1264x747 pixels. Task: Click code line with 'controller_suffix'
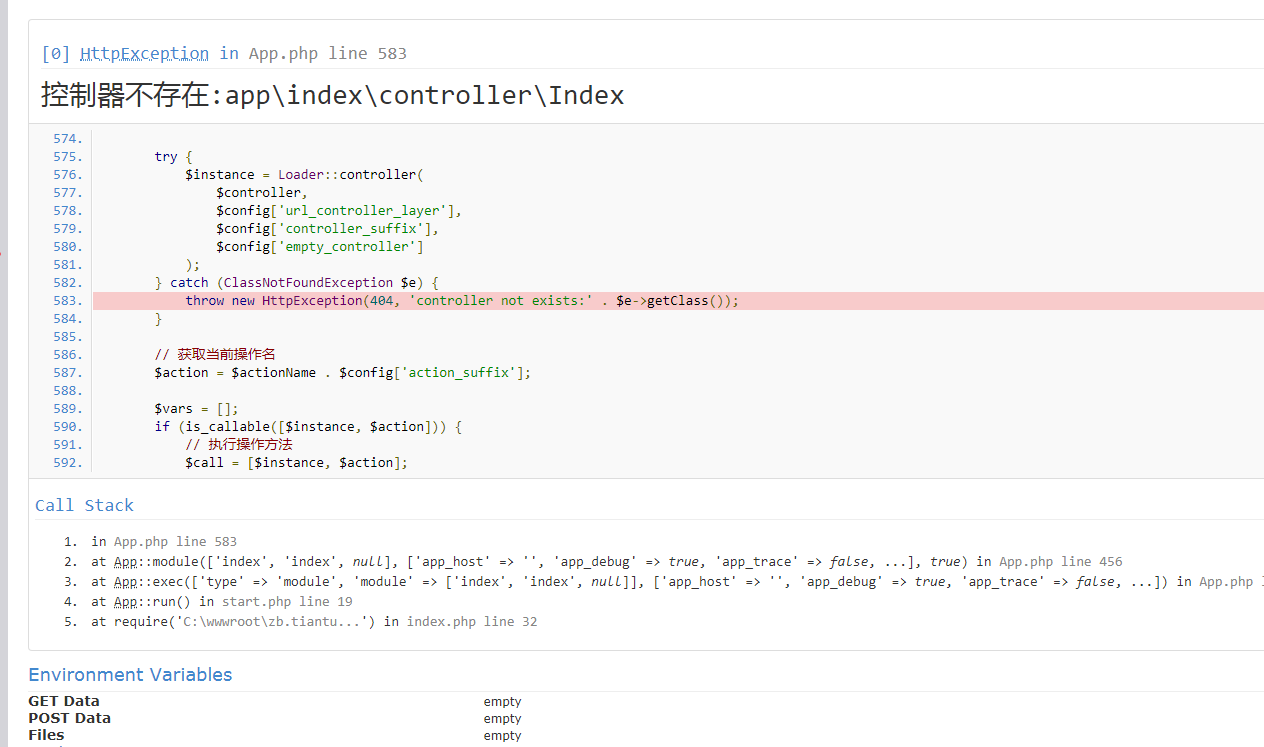click(x=327, y=229)
